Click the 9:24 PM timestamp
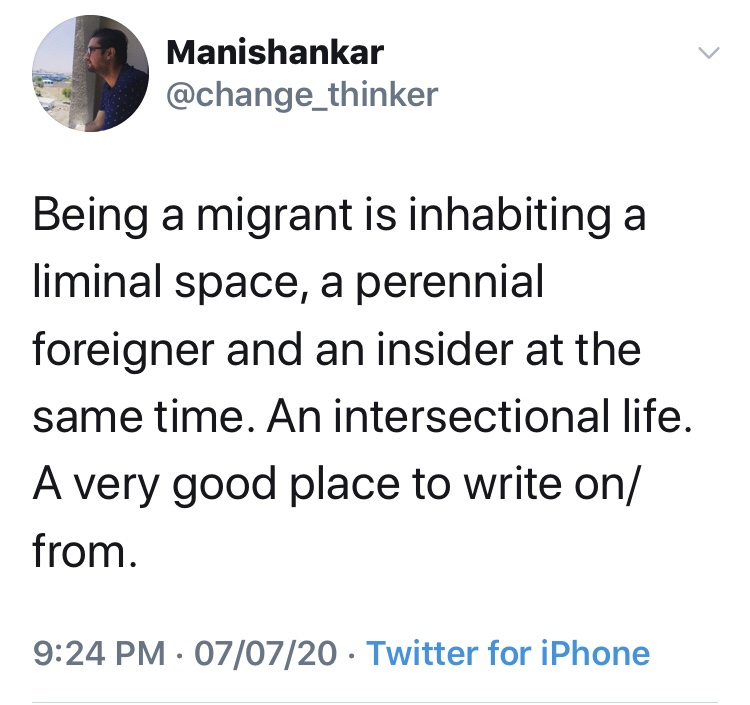 coord(100,654)
